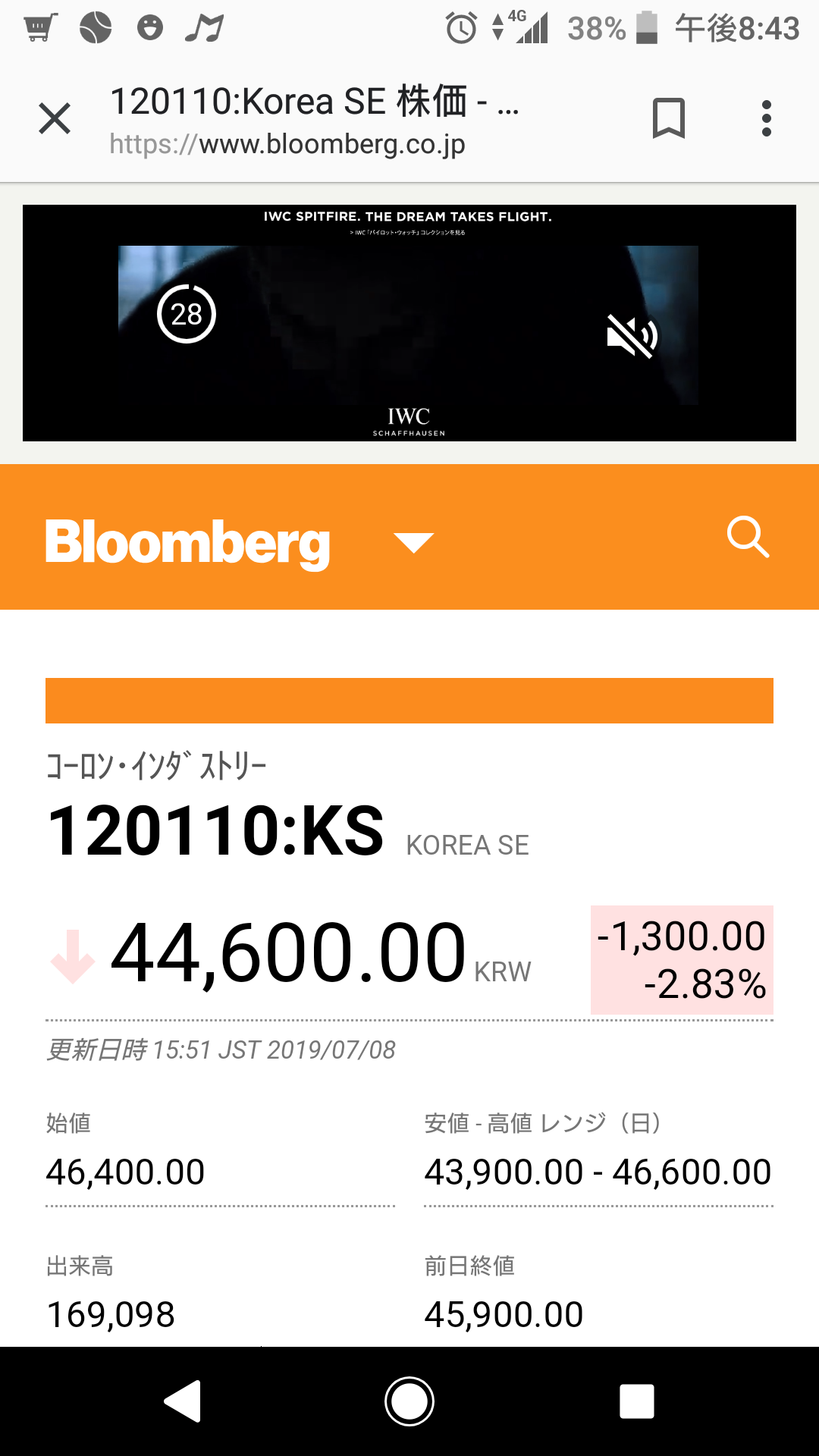The height and width of the screenshot is (1456, 819).
Task: Tap the alarm clock status icon
Action: pos(461,29)
